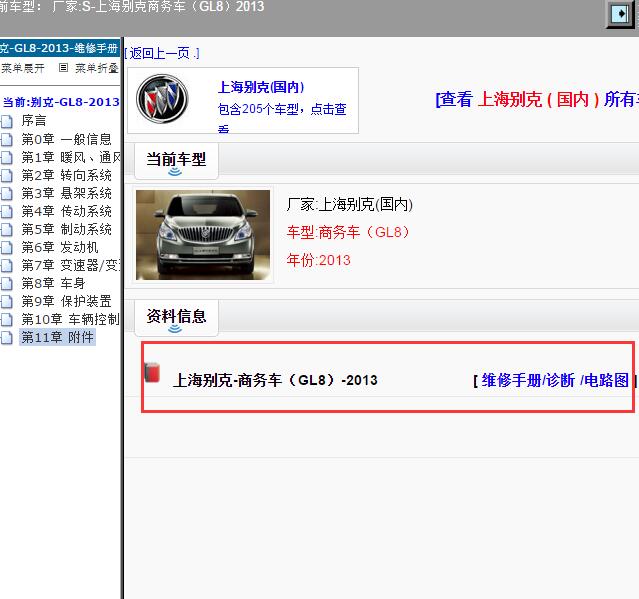Open 第1章 暖风、通风 chapter

pos(71,157)
